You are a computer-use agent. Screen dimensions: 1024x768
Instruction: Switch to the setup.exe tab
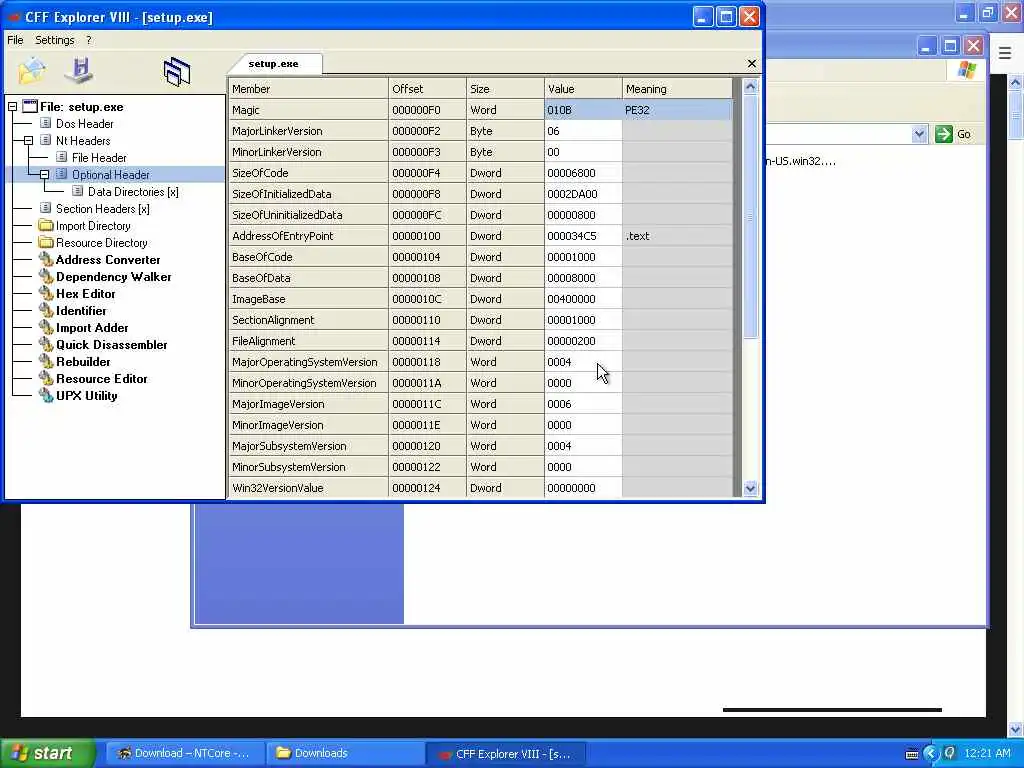(274, 64)
